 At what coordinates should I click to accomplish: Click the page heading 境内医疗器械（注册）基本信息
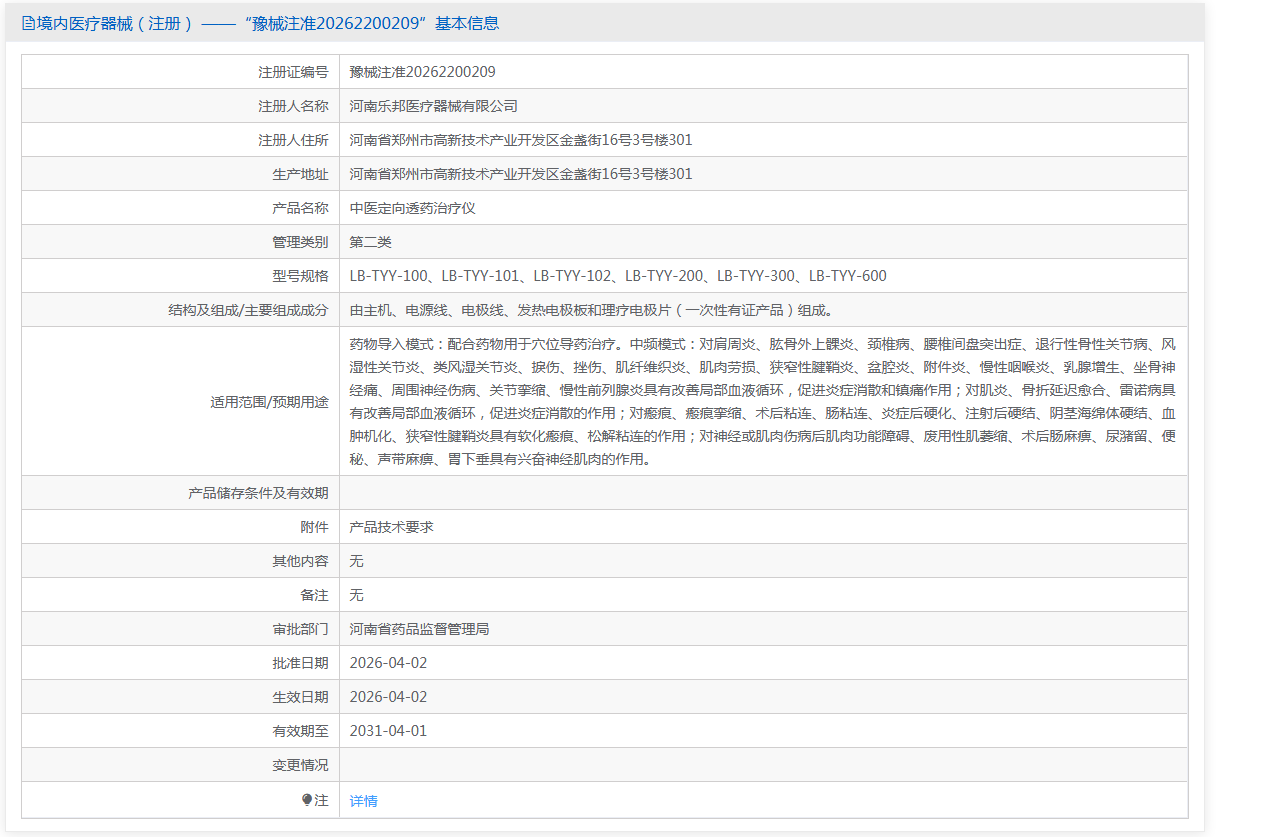coord(268,23)
